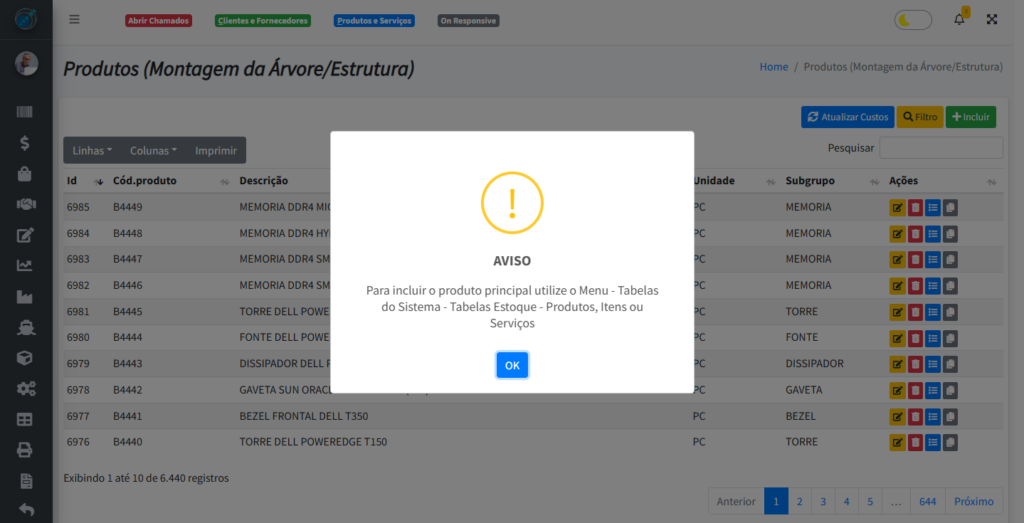Open the Produtos e Serviços shortcut tab
The height and width of the screenshot is (523, 1024).
374,21
